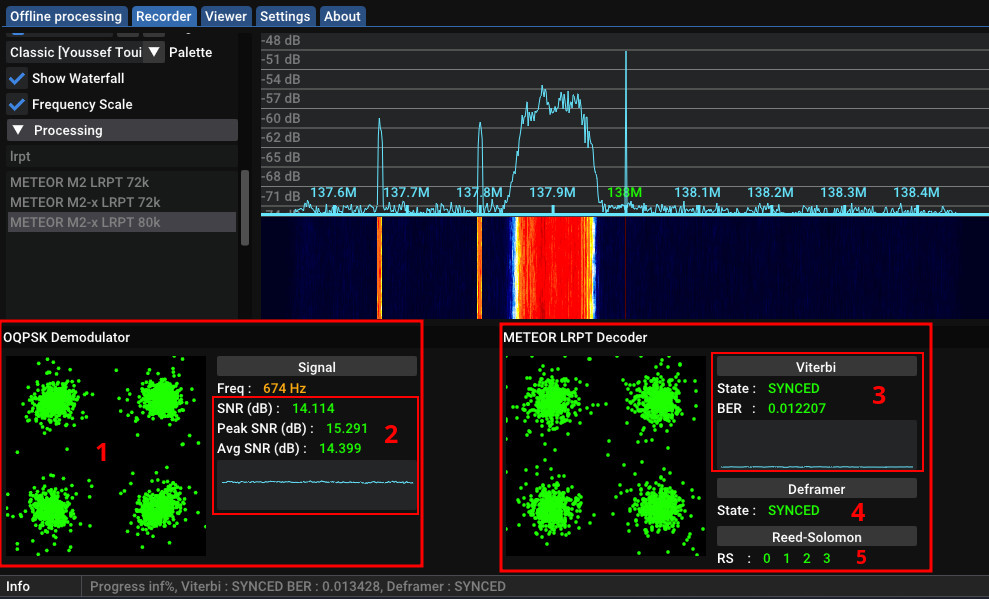Open the Viewer tab
The width and height of the screenshot is (989, 599).
coord(225,16)
